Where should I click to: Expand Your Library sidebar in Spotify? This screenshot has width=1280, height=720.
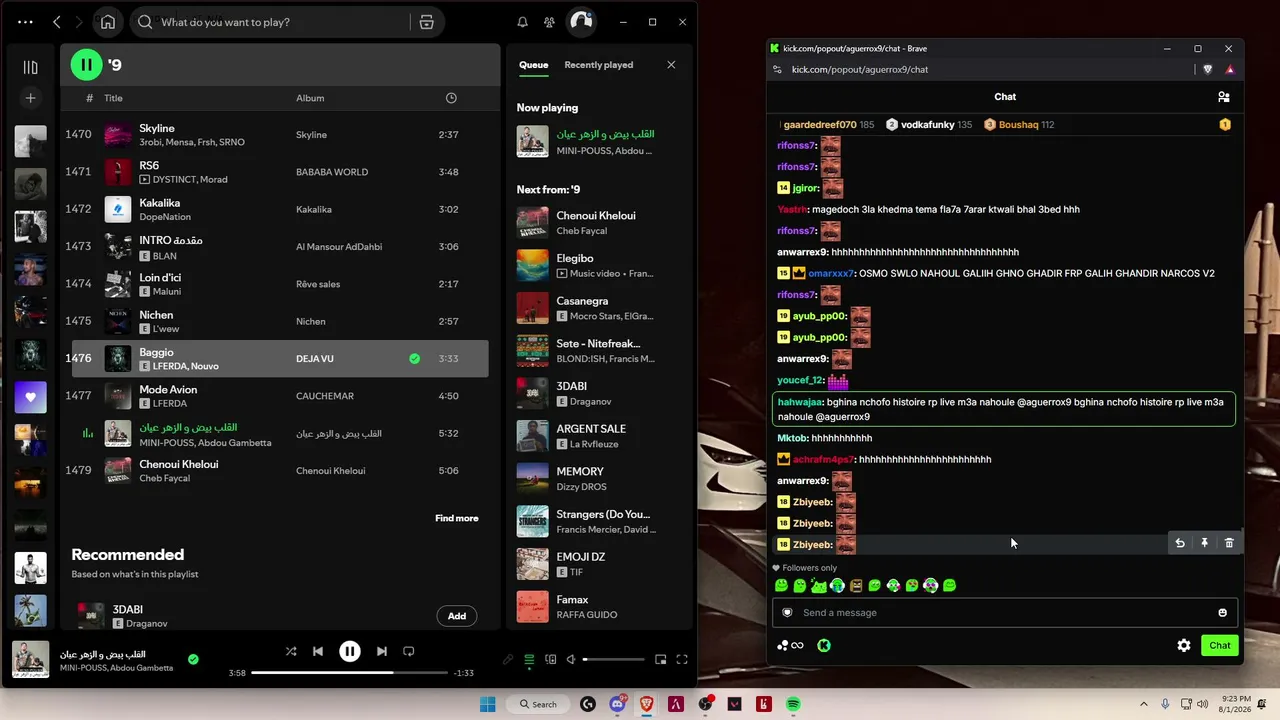tap(30, 67)
